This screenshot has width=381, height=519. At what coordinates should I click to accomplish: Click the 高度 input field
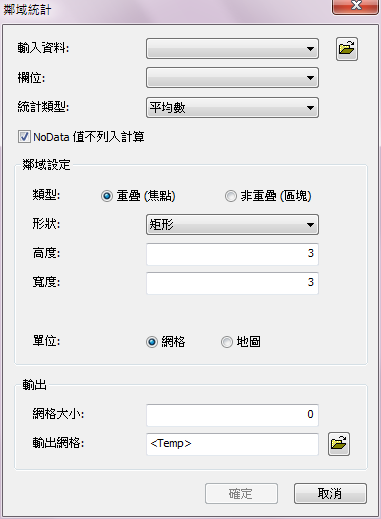point(232,254)
